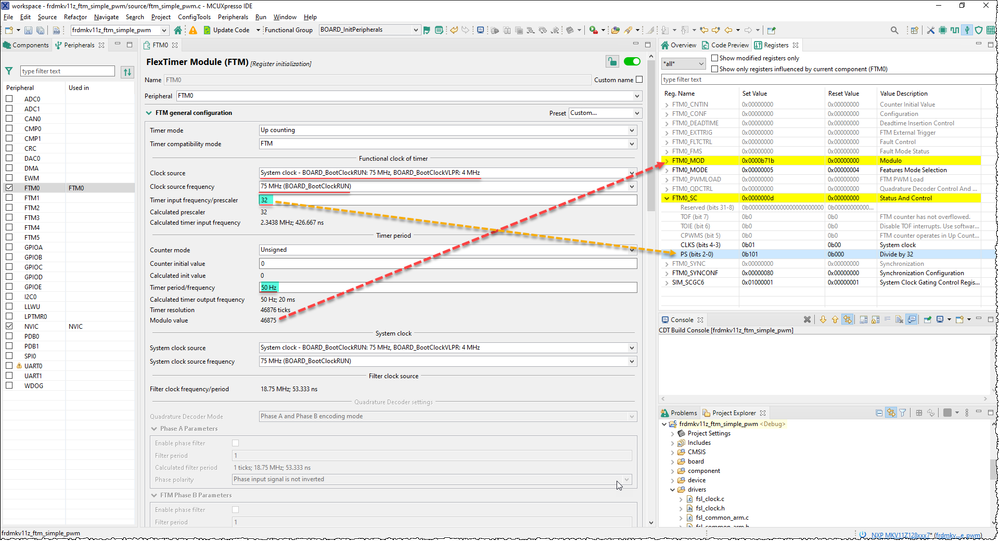Expand the Project Settings tree node
Viewport: 999px width, 541px height.
click(673, 433)
